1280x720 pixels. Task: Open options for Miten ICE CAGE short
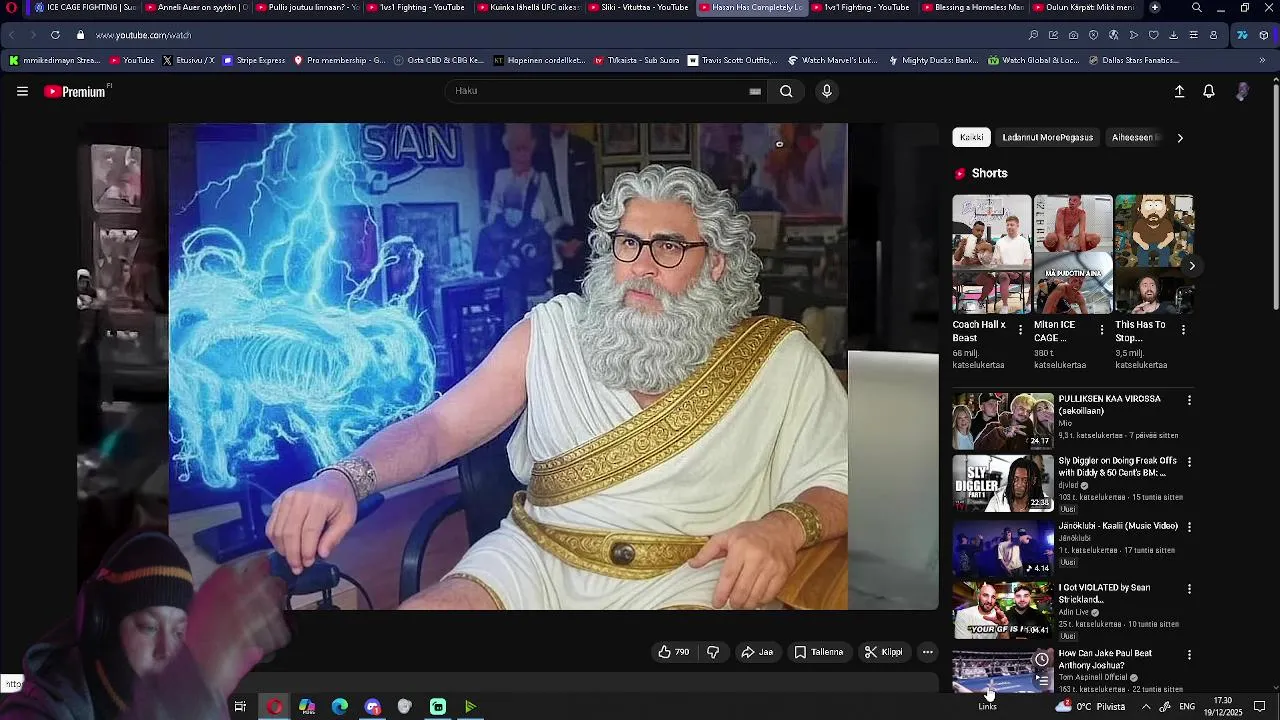[x=1102, y=329]
